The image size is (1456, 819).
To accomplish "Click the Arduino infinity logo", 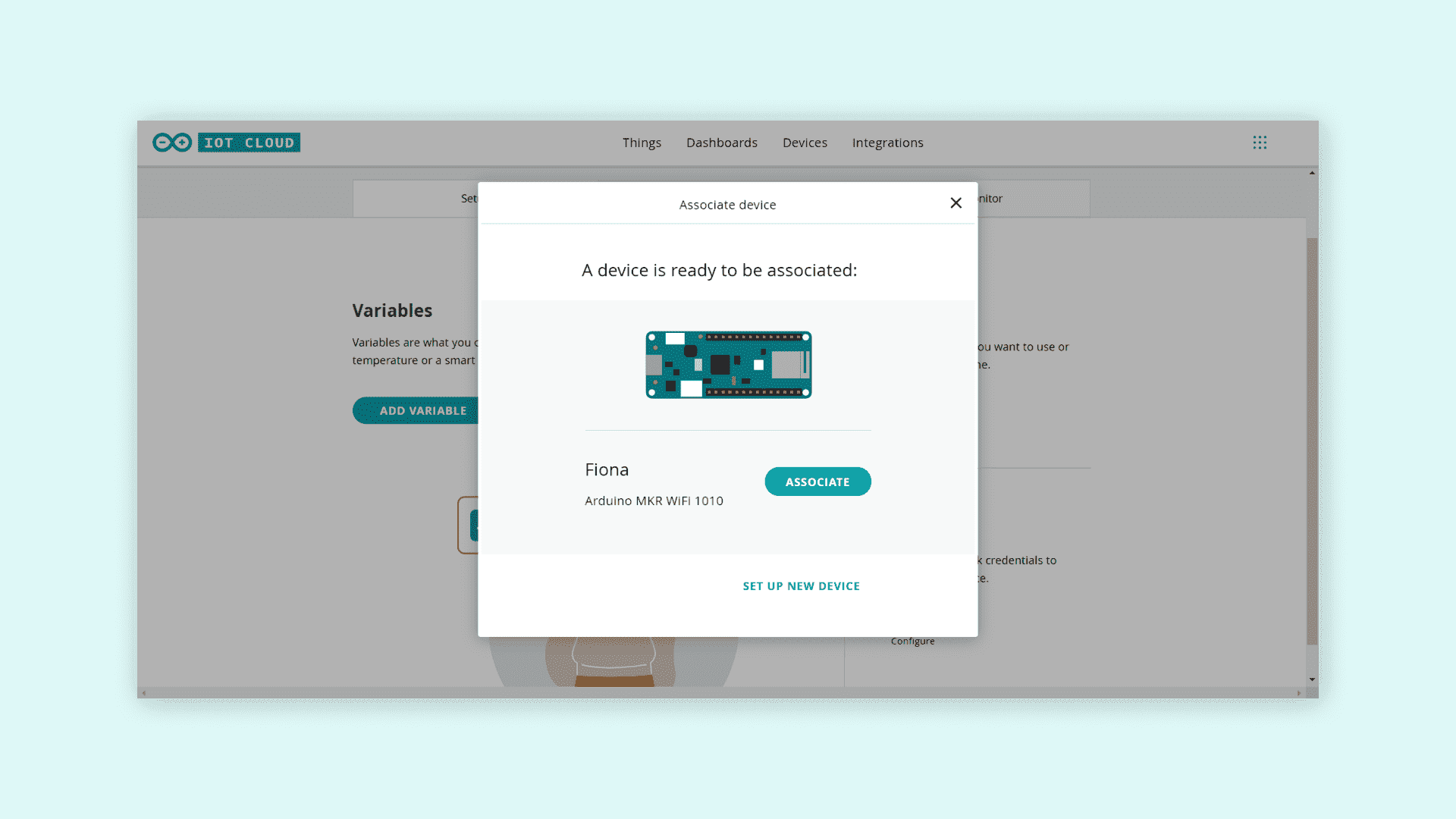I will [172, 143].
